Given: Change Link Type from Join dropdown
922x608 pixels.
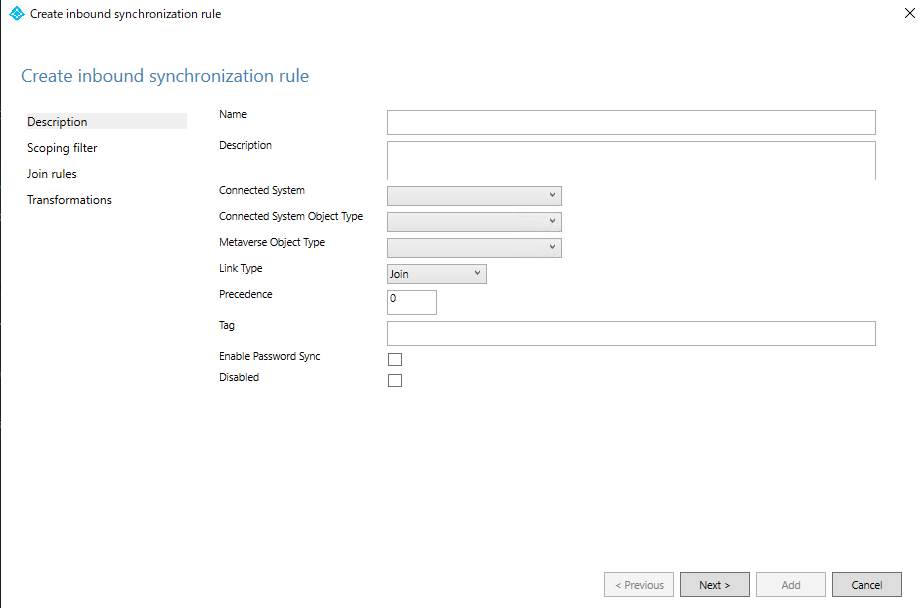Looking at the screenshot, I should point(436,274).
